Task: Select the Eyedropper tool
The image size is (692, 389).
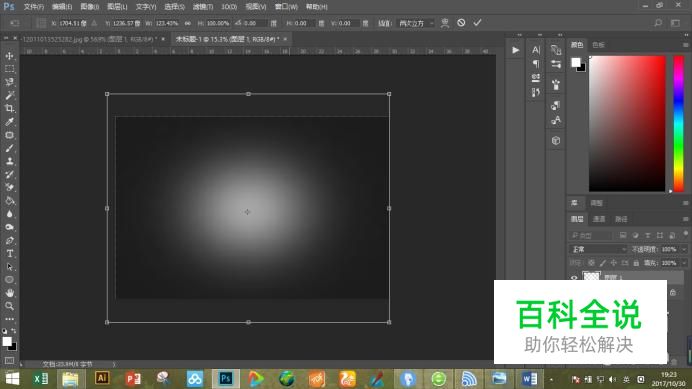Action: click(9, 122)
